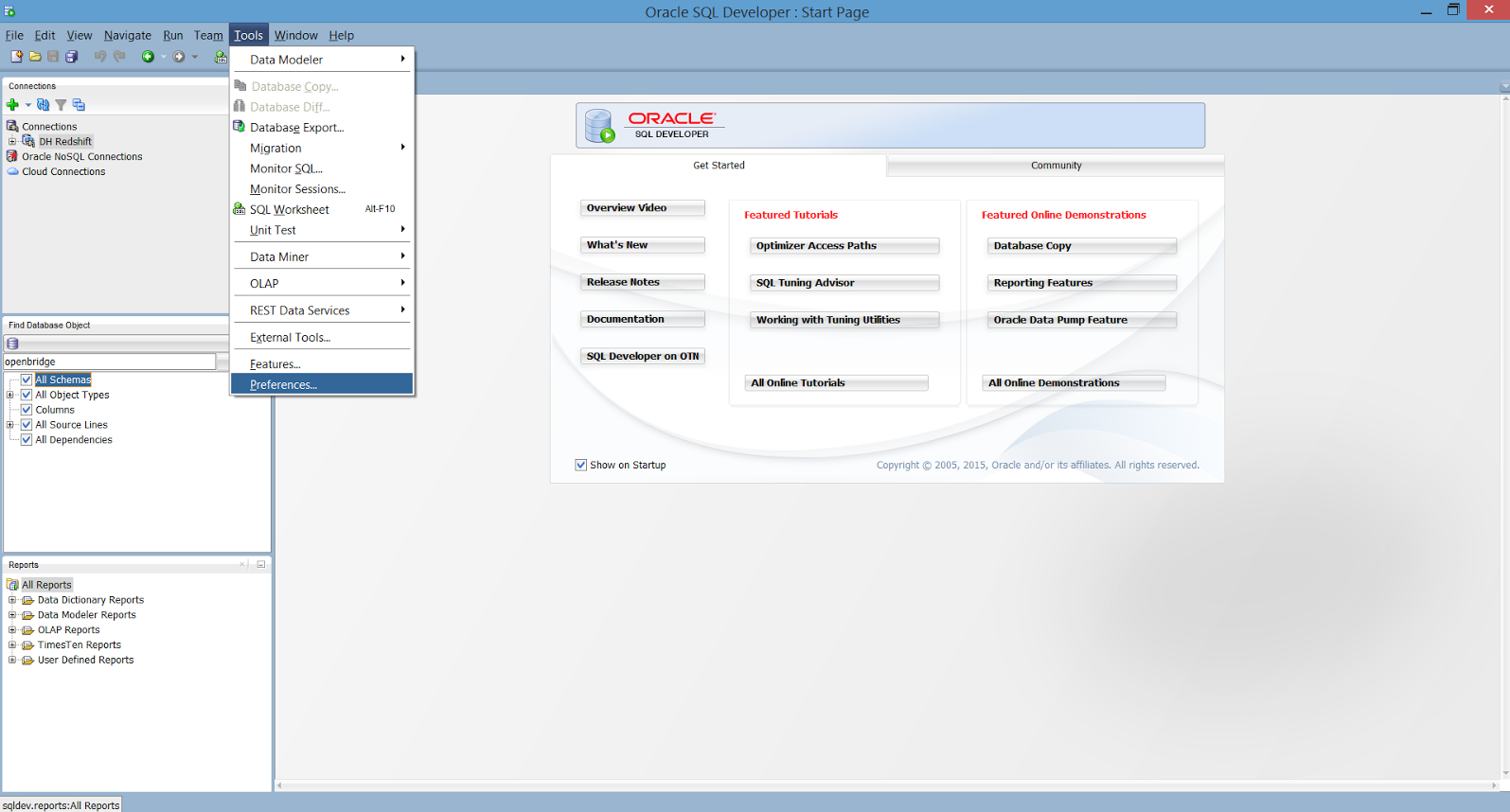Screen dimensions: 1510x812
Task: Click the green Back navigation arrow
Action: pyautogui.click(x=148, y=57)
